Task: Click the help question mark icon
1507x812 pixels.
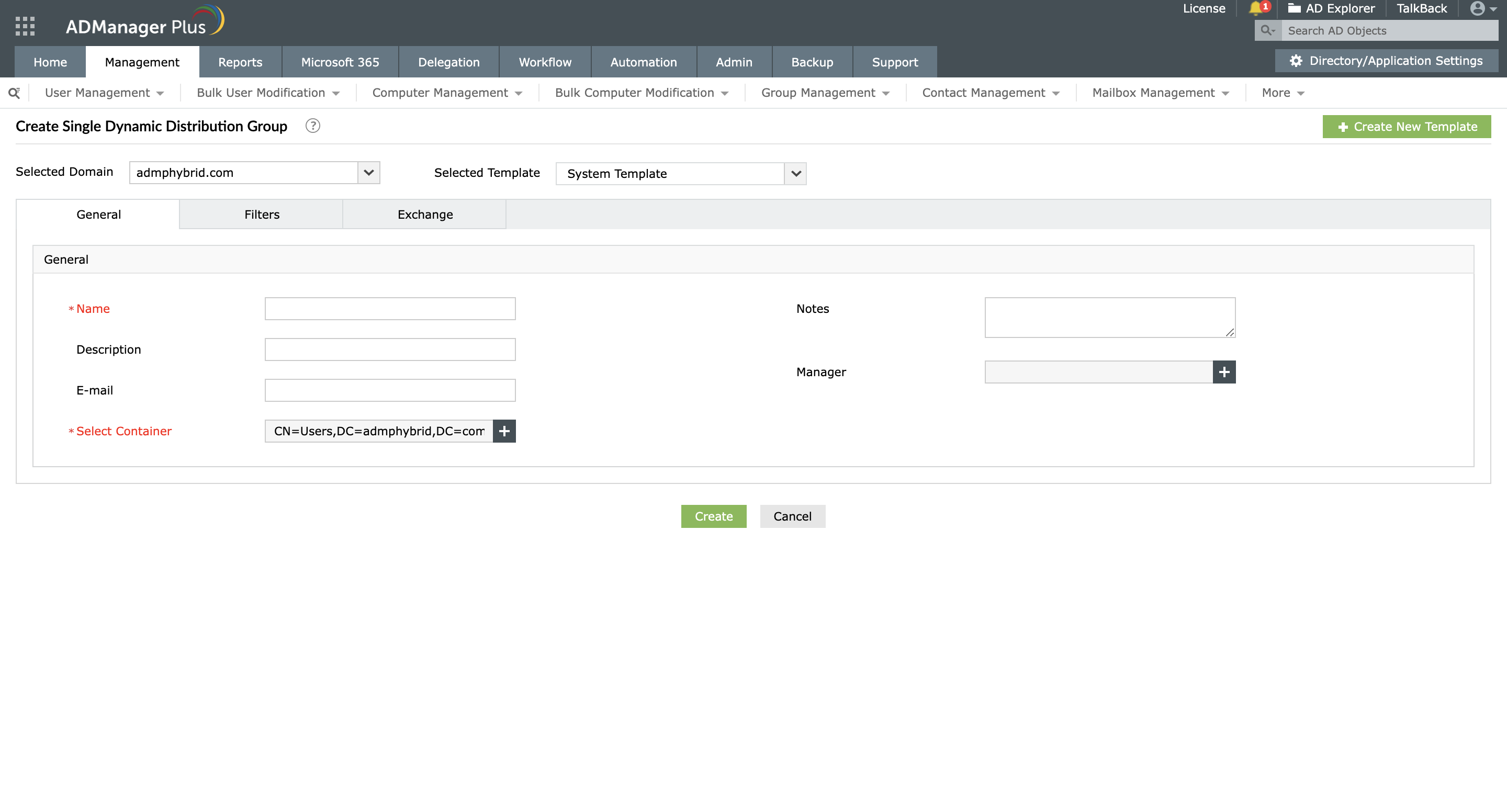Action: (x=312, y=126)
